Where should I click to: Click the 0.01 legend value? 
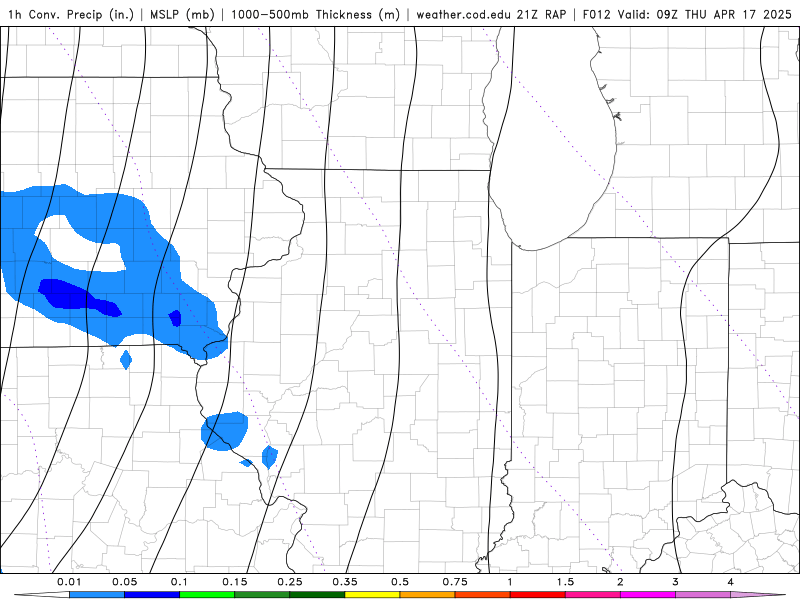click(69, 582)
